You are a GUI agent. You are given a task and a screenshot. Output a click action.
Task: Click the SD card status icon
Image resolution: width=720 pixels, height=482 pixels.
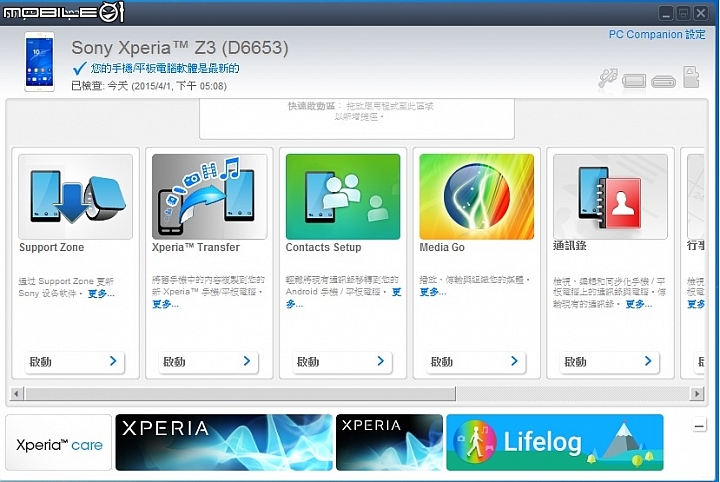click(691, 77)
